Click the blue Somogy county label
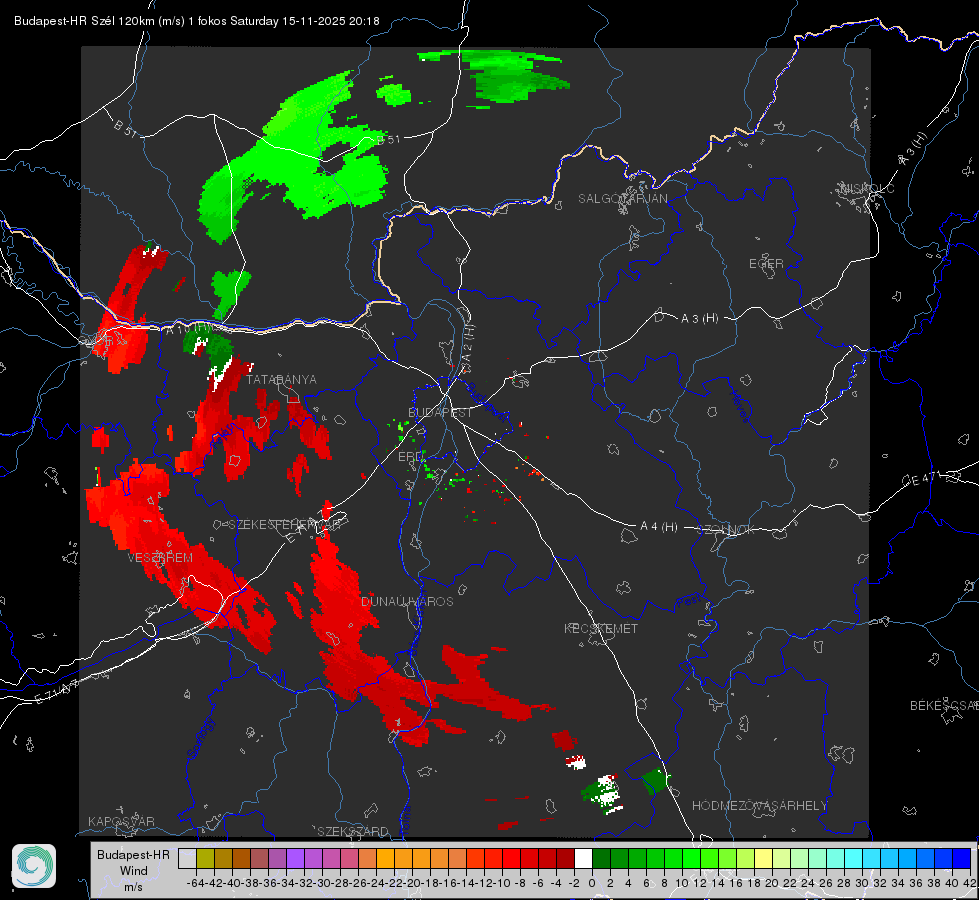 tap(200, 738)
